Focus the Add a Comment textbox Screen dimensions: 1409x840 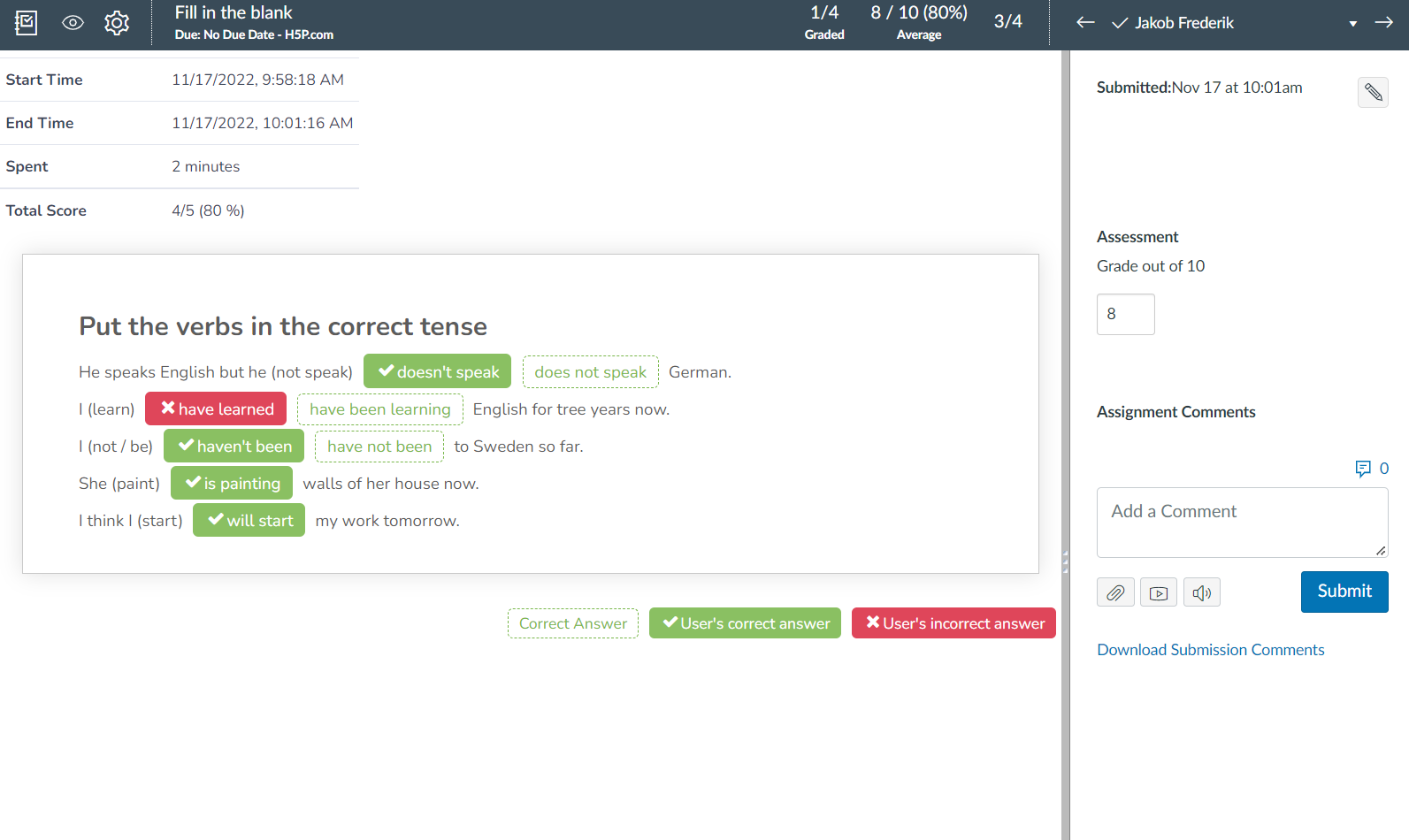(1242, 523)
